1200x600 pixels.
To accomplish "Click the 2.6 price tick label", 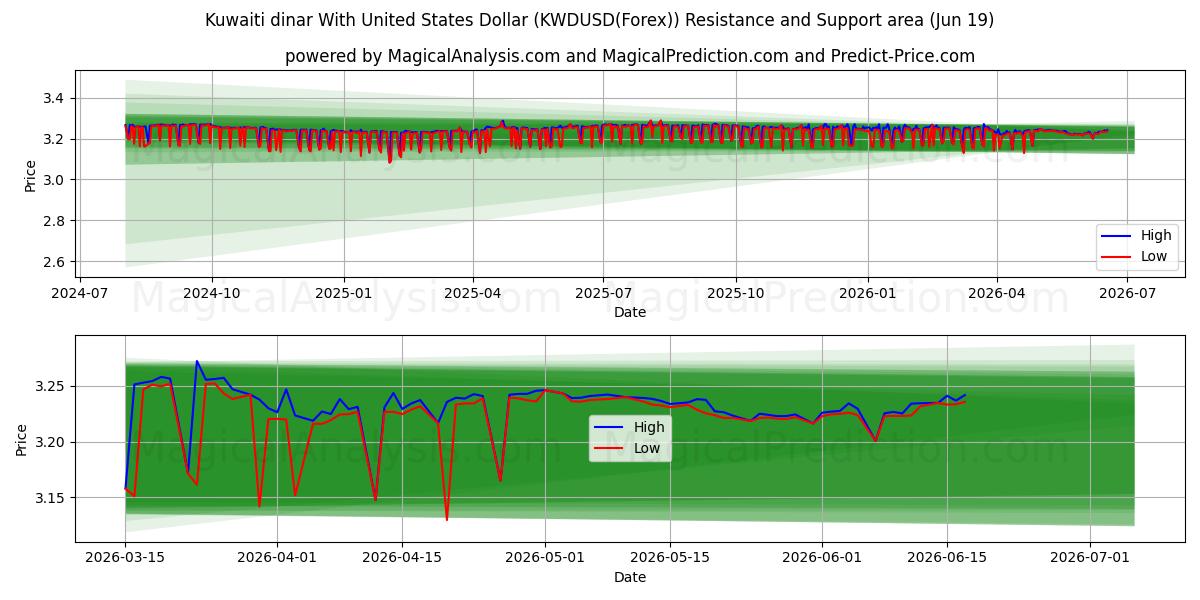I will coord(54,262).
